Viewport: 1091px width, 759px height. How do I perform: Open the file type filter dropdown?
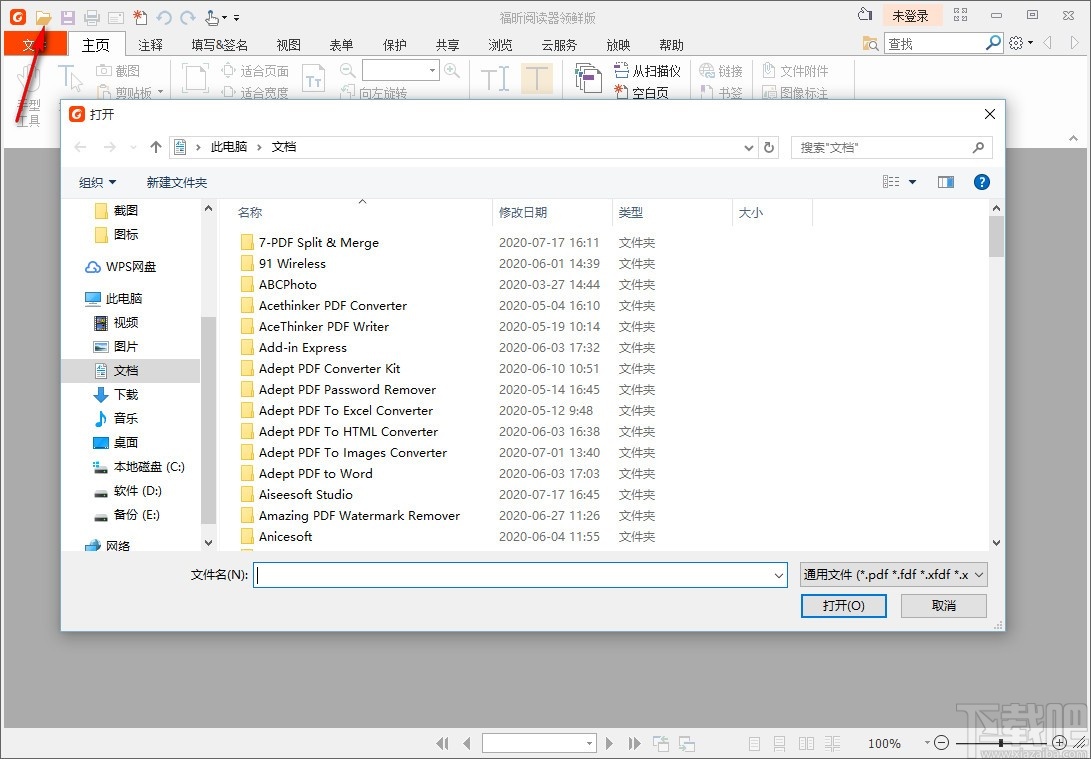(x=893, y=574)
